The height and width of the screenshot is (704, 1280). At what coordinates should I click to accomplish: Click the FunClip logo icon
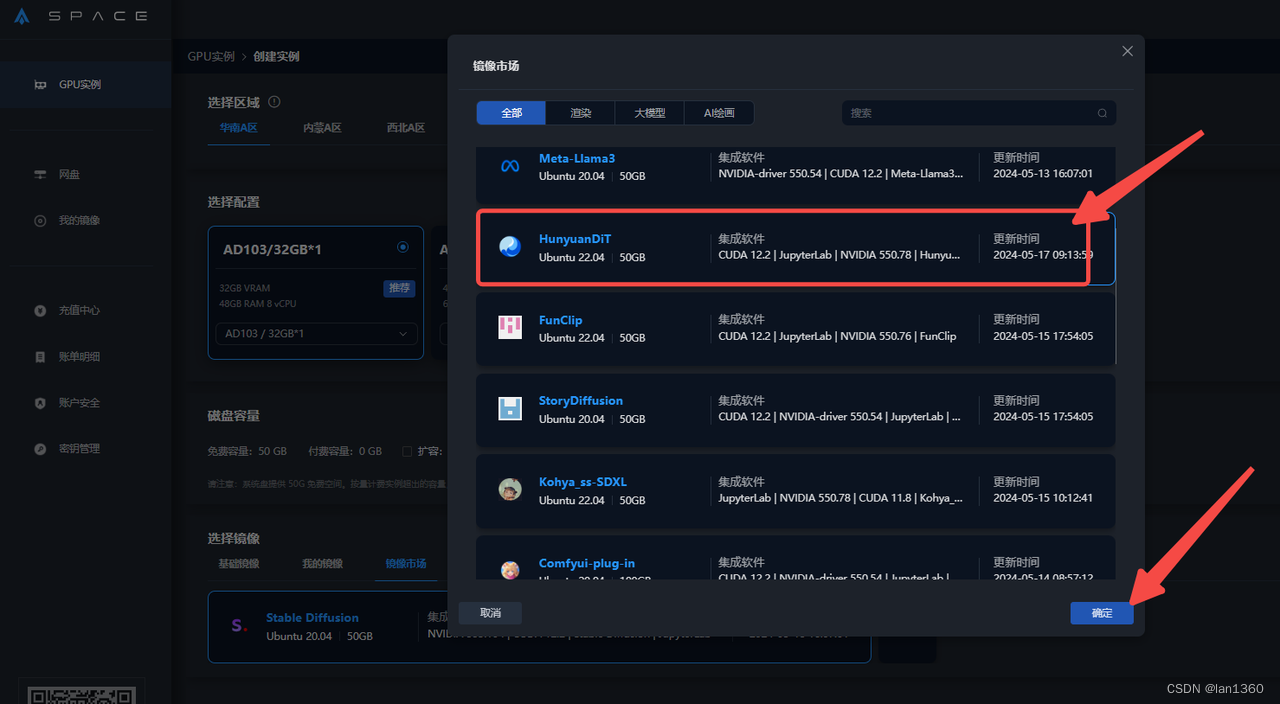pos(510,327)
